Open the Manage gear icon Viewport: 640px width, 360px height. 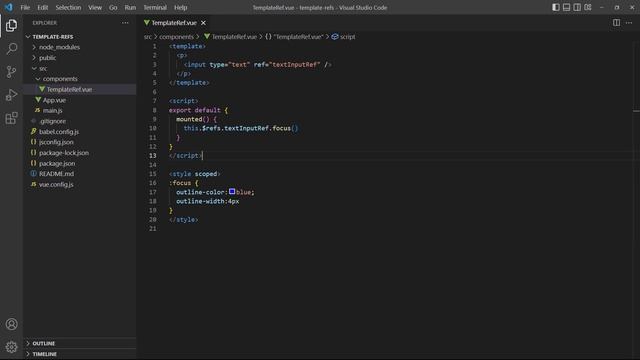point(11,347)
